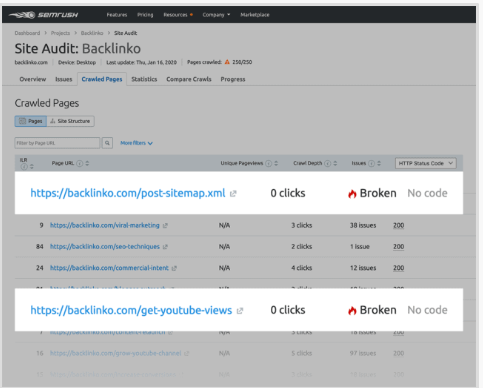Image resolution: width=483 pixels, height=388 pixels.
Task: Click Crawl Depth info icon
Action: [328, 163]
